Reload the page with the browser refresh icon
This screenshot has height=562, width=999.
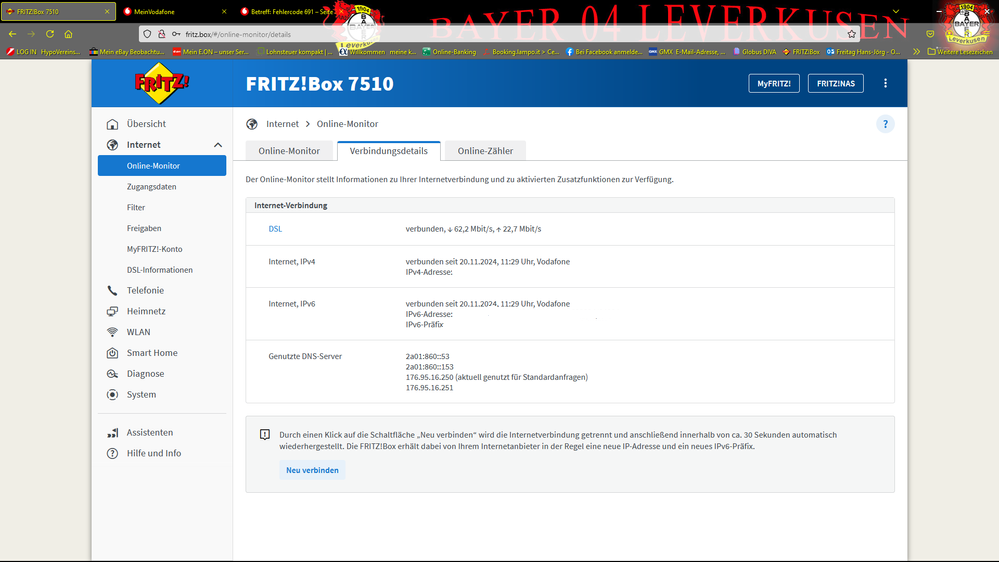[50, 34]
